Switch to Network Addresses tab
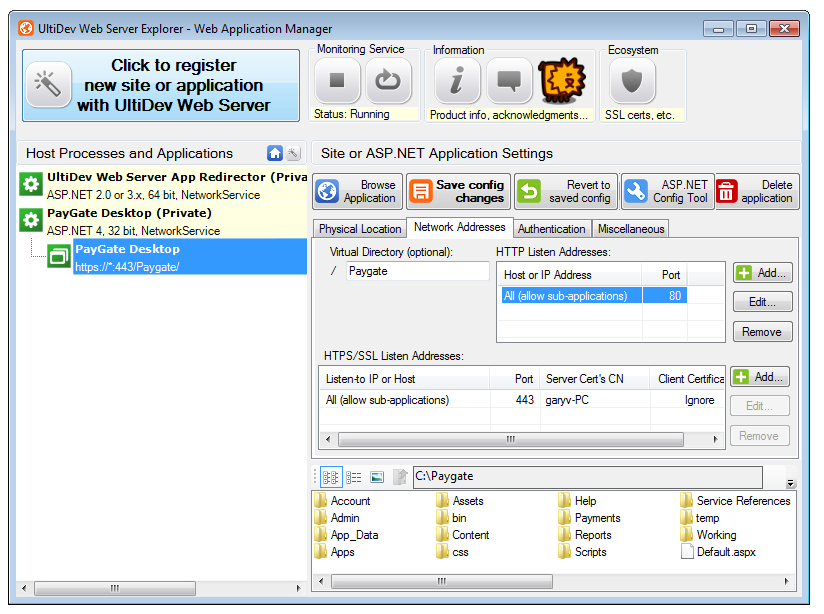This screenshot has width=824, height=614. pos(460,227)
